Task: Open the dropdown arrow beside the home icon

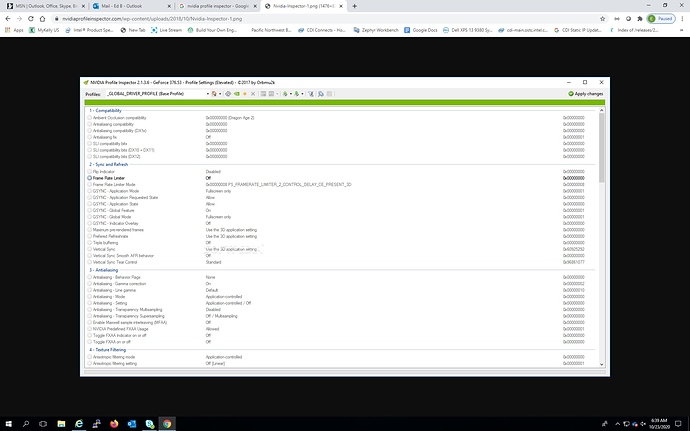Action: click(220, 94)
